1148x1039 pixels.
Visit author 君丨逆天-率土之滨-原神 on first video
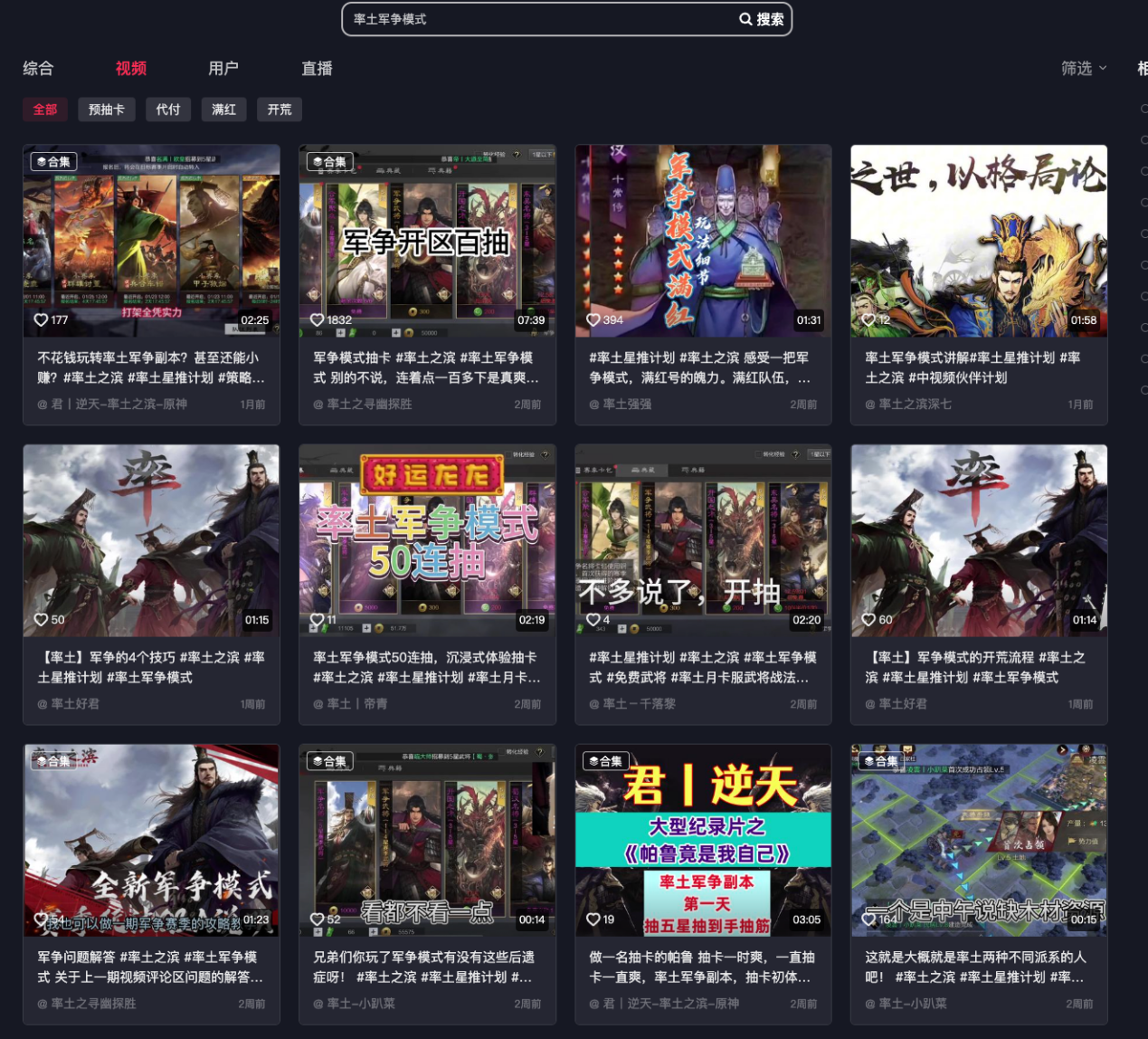click(x=112, y=405)
